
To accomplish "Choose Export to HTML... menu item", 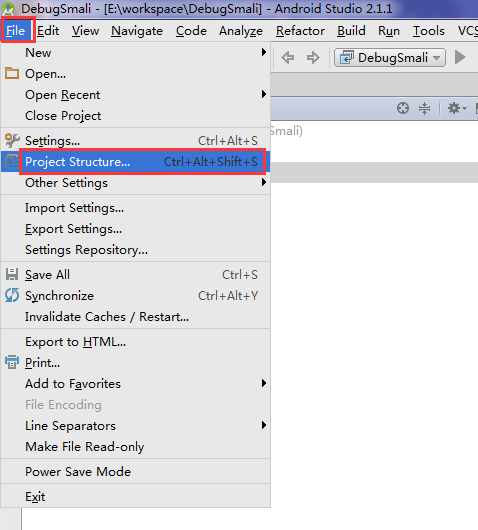I will pyautogui.click(x=135, y=341).
